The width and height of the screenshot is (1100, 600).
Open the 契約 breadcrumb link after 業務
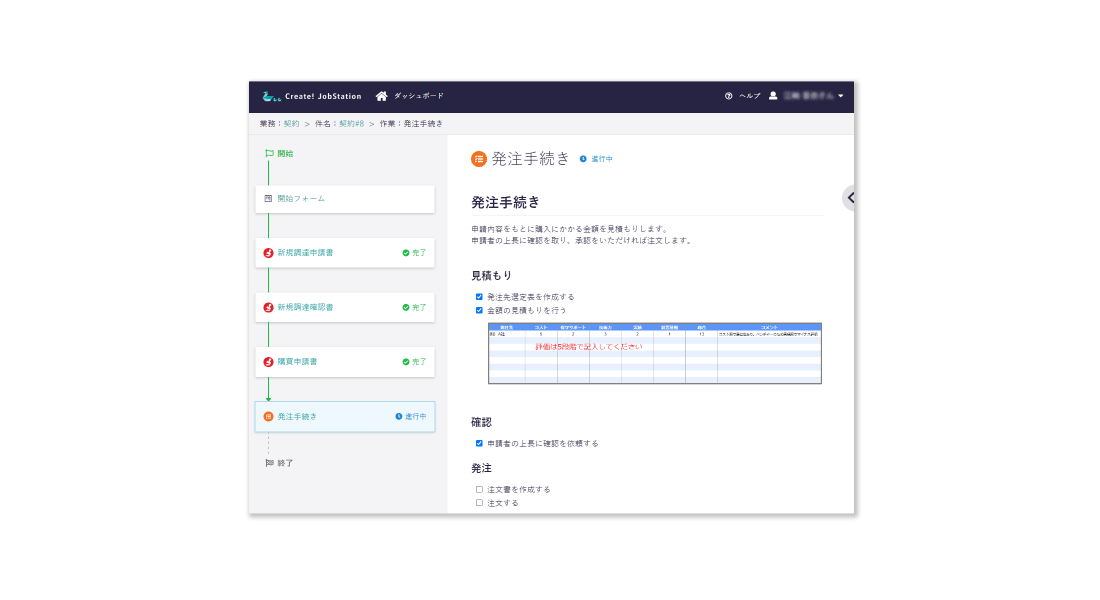point(291,124)
